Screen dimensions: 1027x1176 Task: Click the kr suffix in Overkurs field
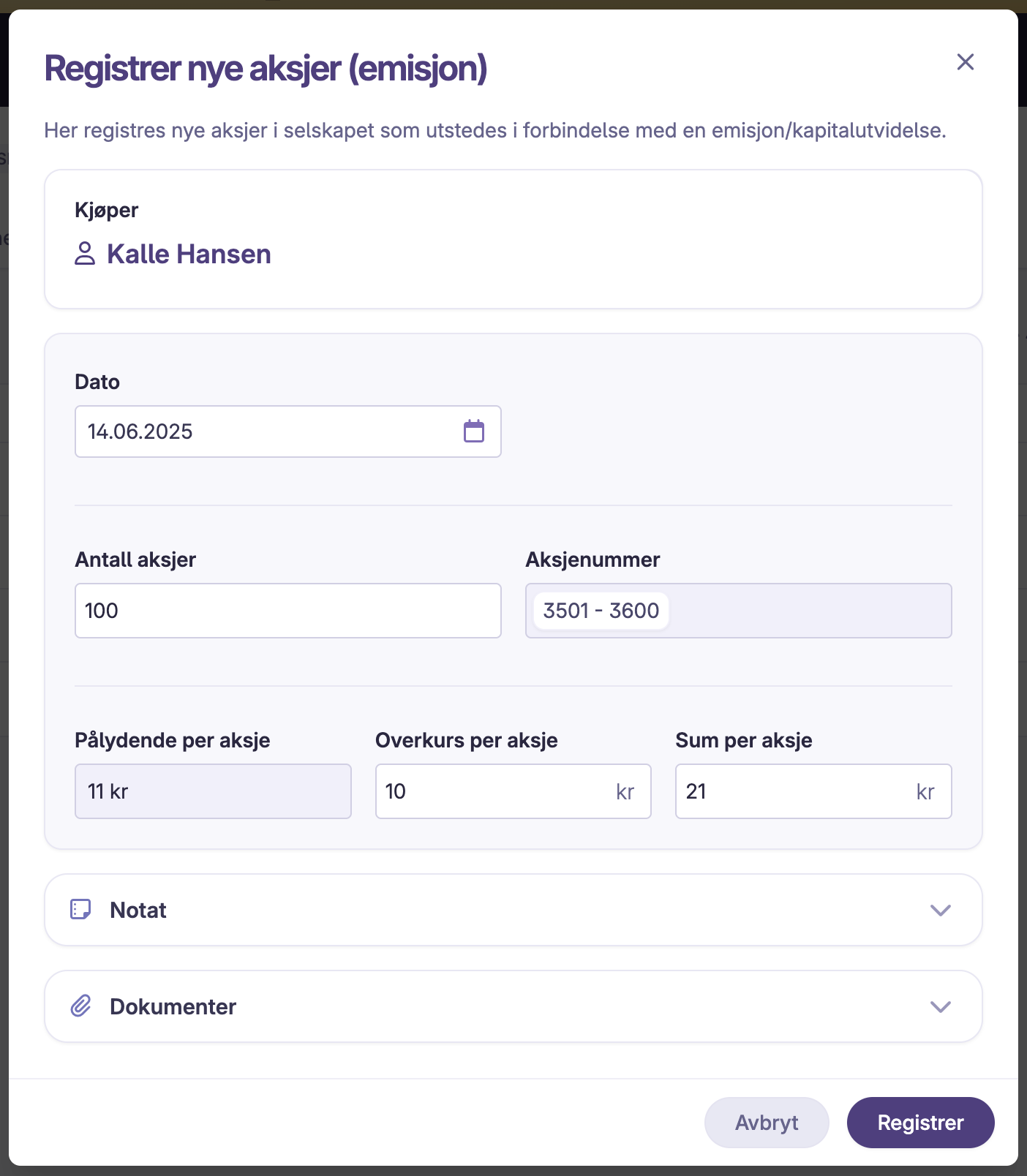coord(625,792)
